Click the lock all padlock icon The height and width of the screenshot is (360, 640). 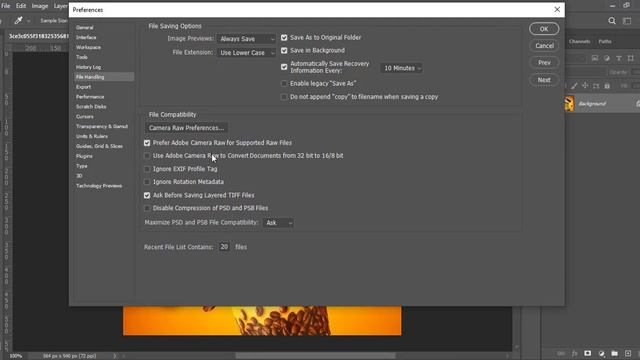[607, 86]
